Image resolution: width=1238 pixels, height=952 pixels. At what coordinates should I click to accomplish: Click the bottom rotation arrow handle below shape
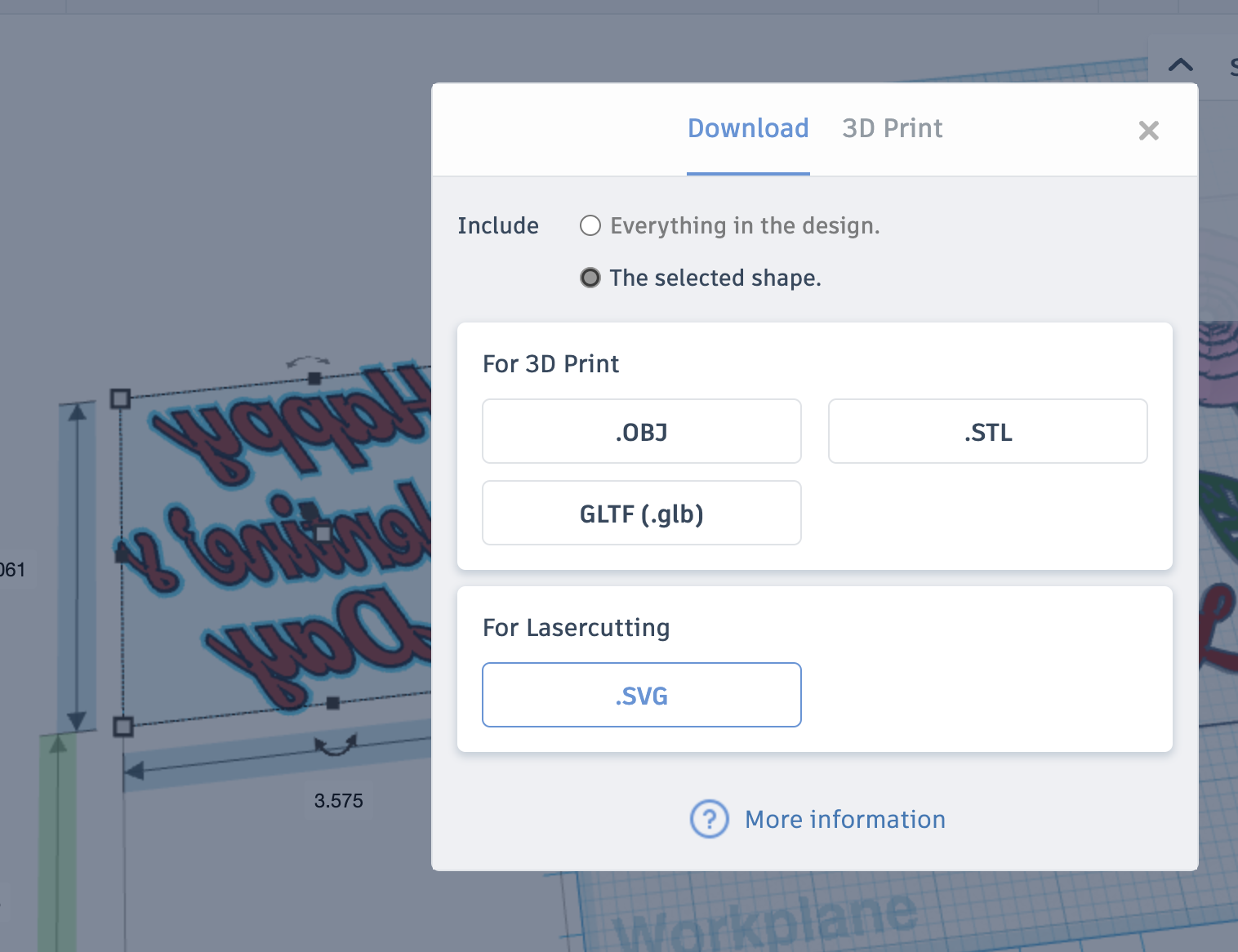(336, 745)
